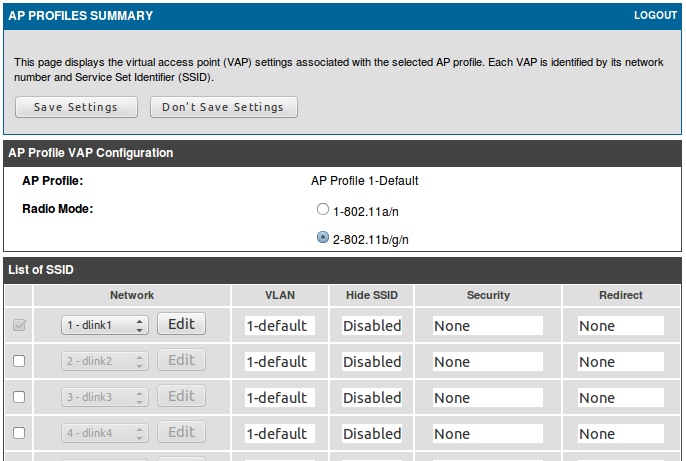Click Edit button for dlink1 network
Screen dimensions: 686x461
pos(181,324)
